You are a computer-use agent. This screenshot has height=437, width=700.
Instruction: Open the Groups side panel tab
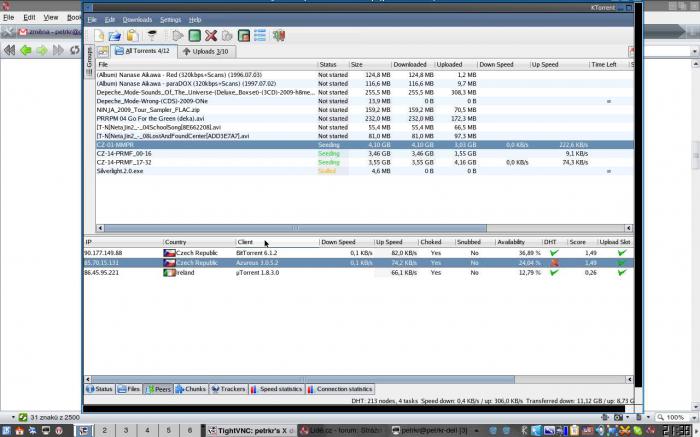pos(89,60)
